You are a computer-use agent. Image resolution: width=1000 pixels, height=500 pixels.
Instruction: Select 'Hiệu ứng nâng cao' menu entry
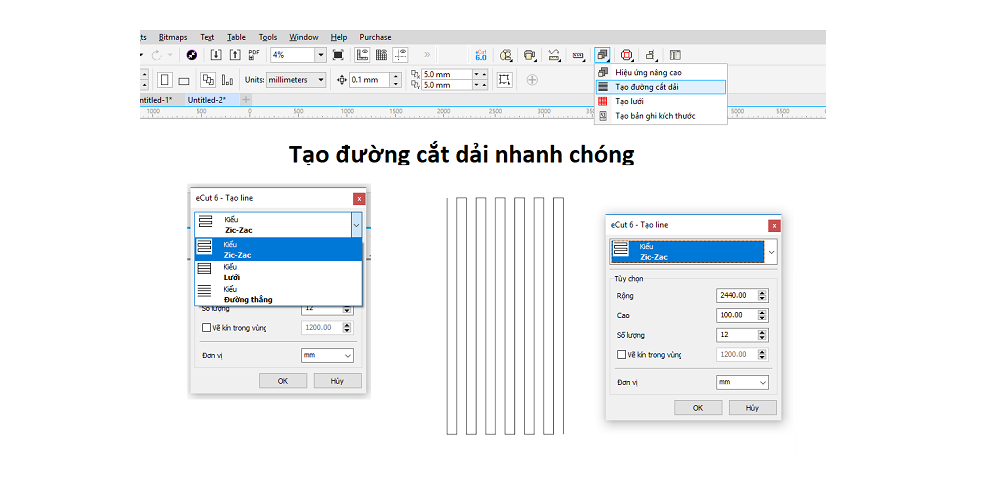point(661,72)
